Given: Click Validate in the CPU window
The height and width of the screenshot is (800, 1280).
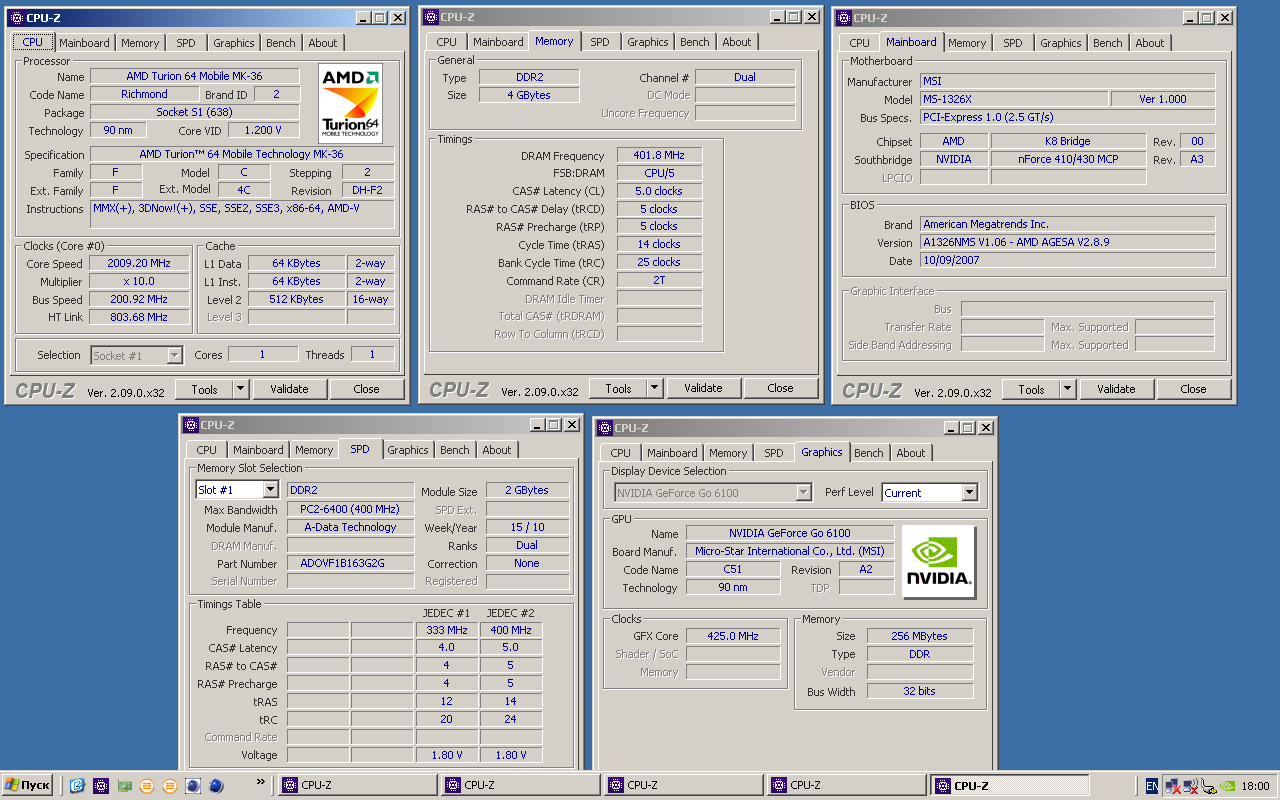Looking at the screenshot, I should pos(289,389).
